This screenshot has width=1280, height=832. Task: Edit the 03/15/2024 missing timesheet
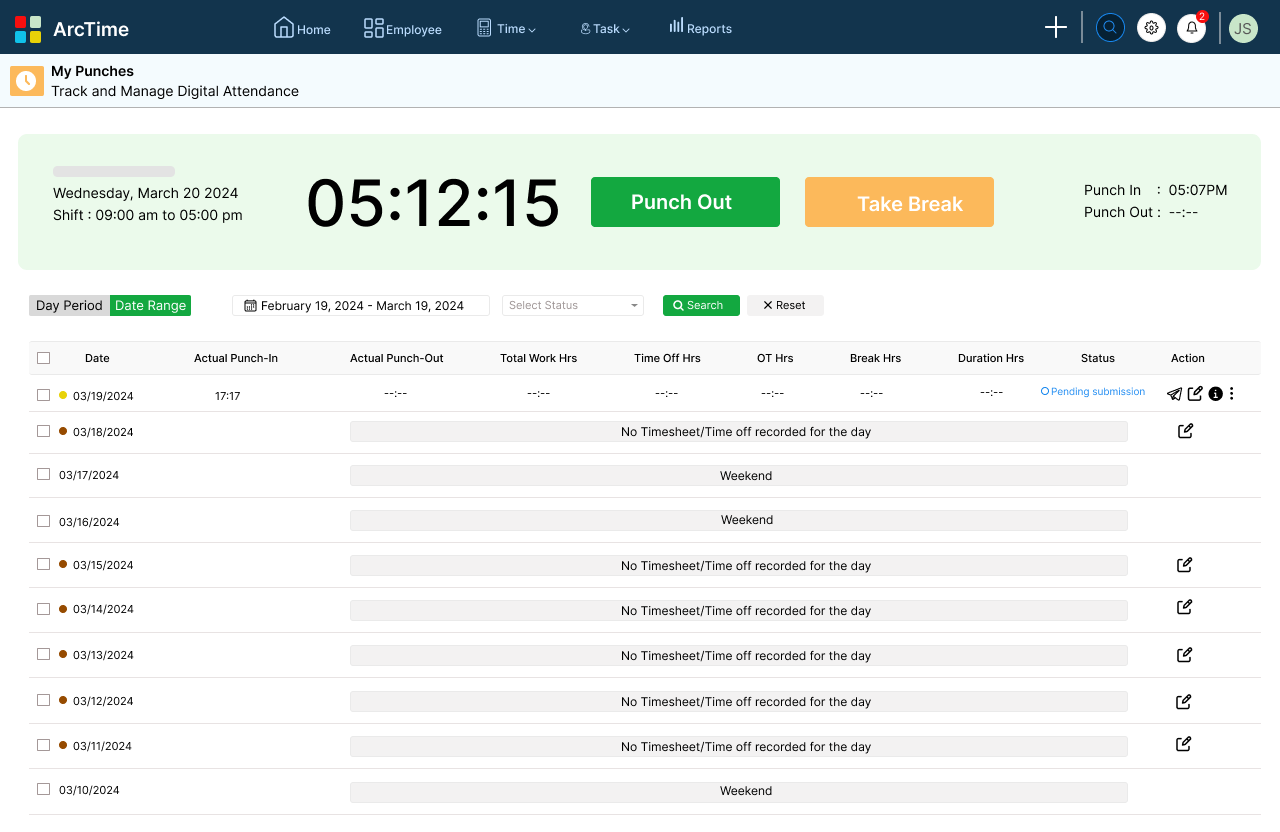point(1183,565)
